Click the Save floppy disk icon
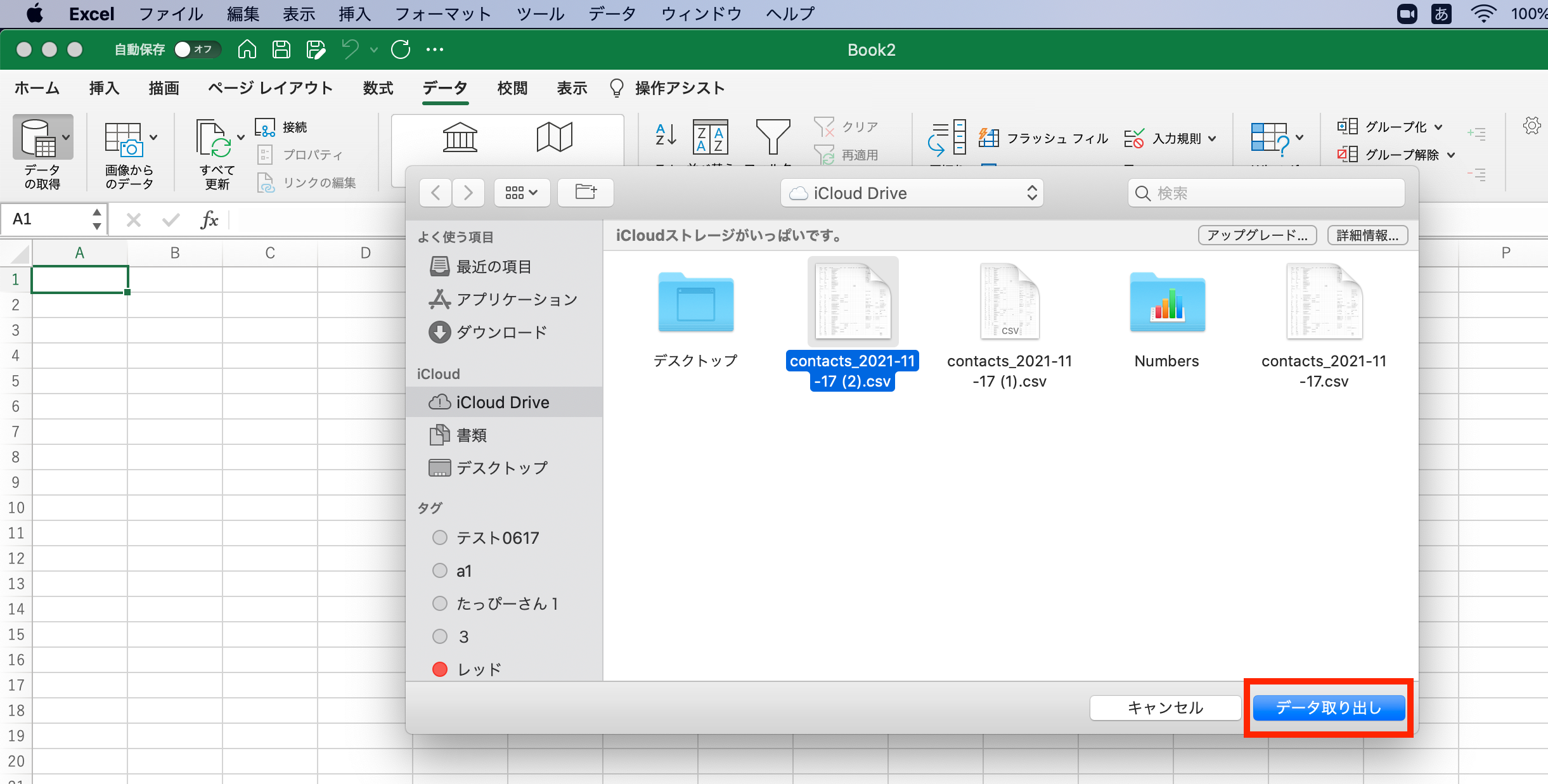This screenshot has height=784, width=1548. 281,49
